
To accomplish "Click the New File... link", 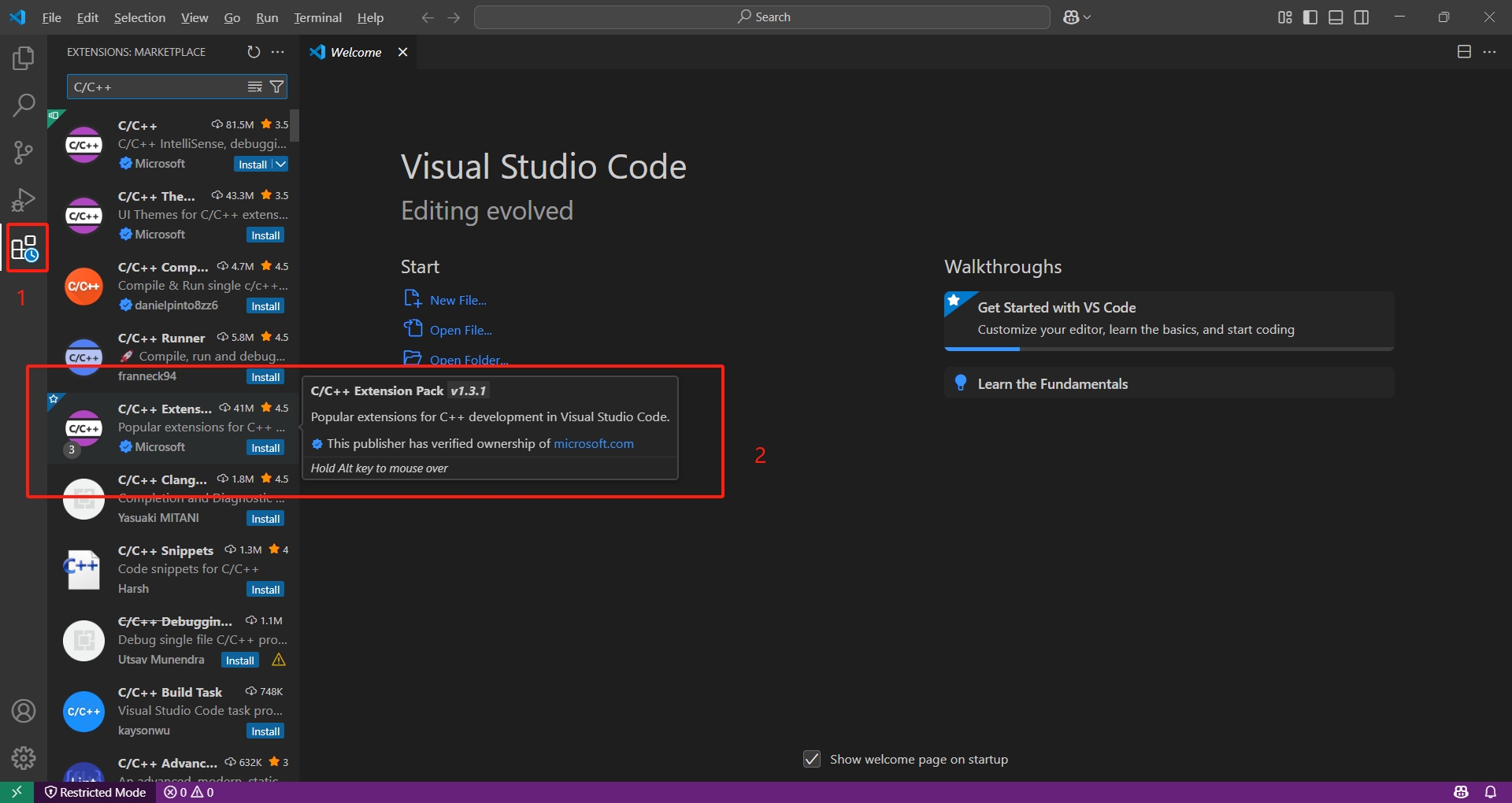I will 458,300.
